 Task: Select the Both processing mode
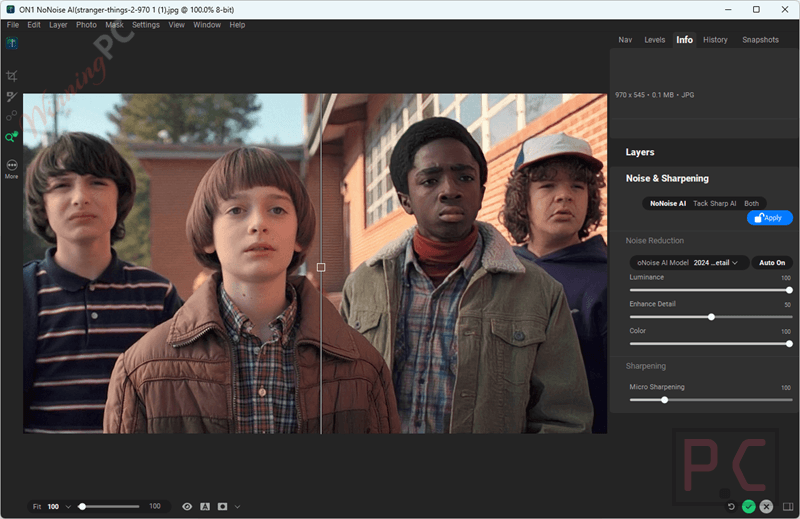pyautogui.click(x=751, y=203)
